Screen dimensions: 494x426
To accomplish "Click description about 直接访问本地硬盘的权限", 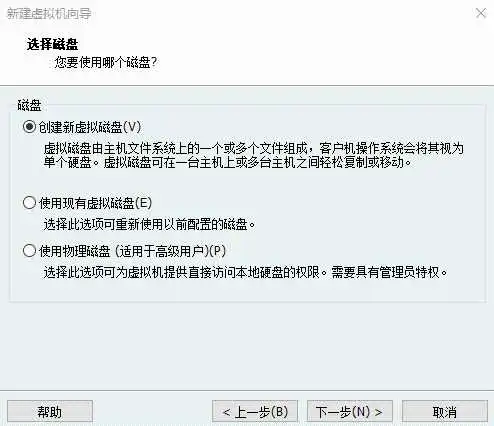I will point(185,272).
